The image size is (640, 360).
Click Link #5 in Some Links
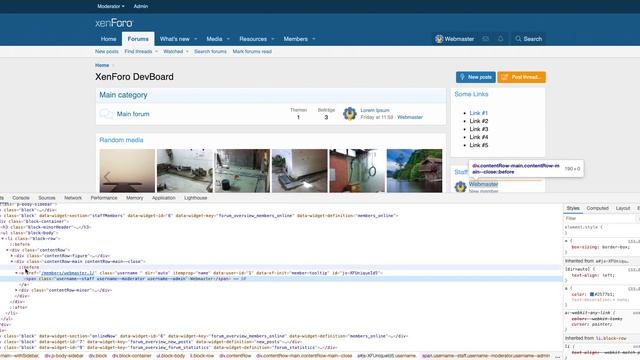(x=478, y=145)
